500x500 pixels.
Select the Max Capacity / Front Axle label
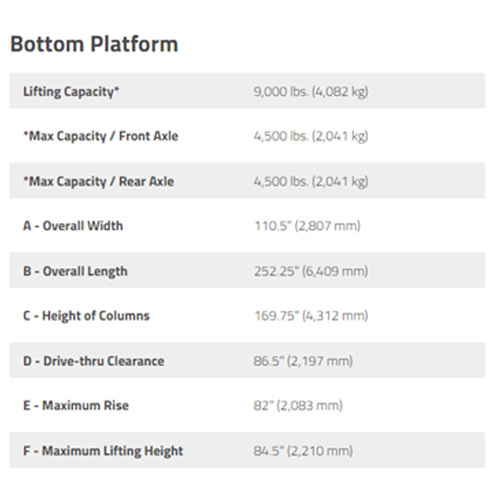click(x=101, y=136)
